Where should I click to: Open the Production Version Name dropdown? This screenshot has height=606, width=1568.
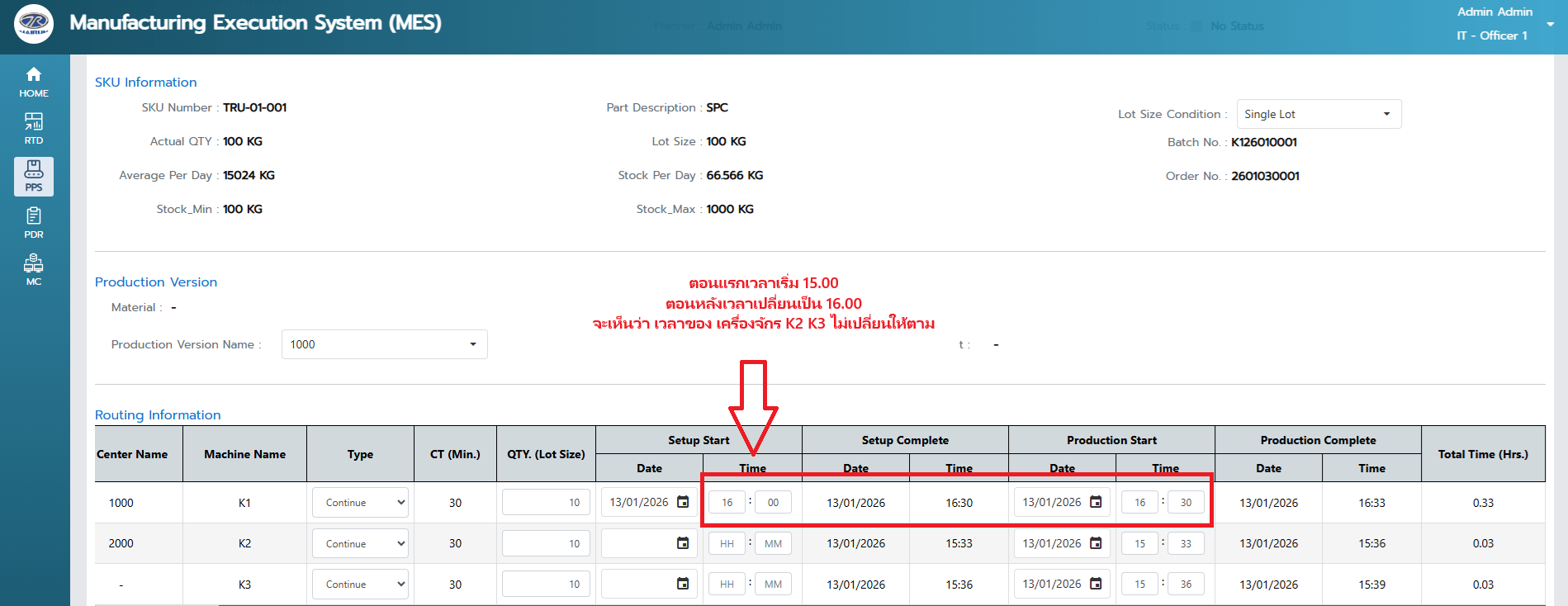[384, 344]
